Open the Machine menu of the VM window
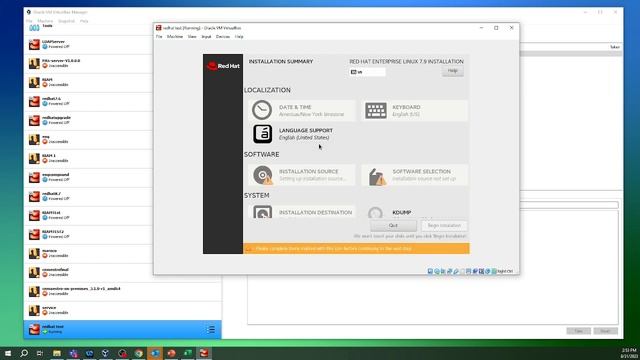Viewport: 640px width, 360px height. [x=175, y=37]
